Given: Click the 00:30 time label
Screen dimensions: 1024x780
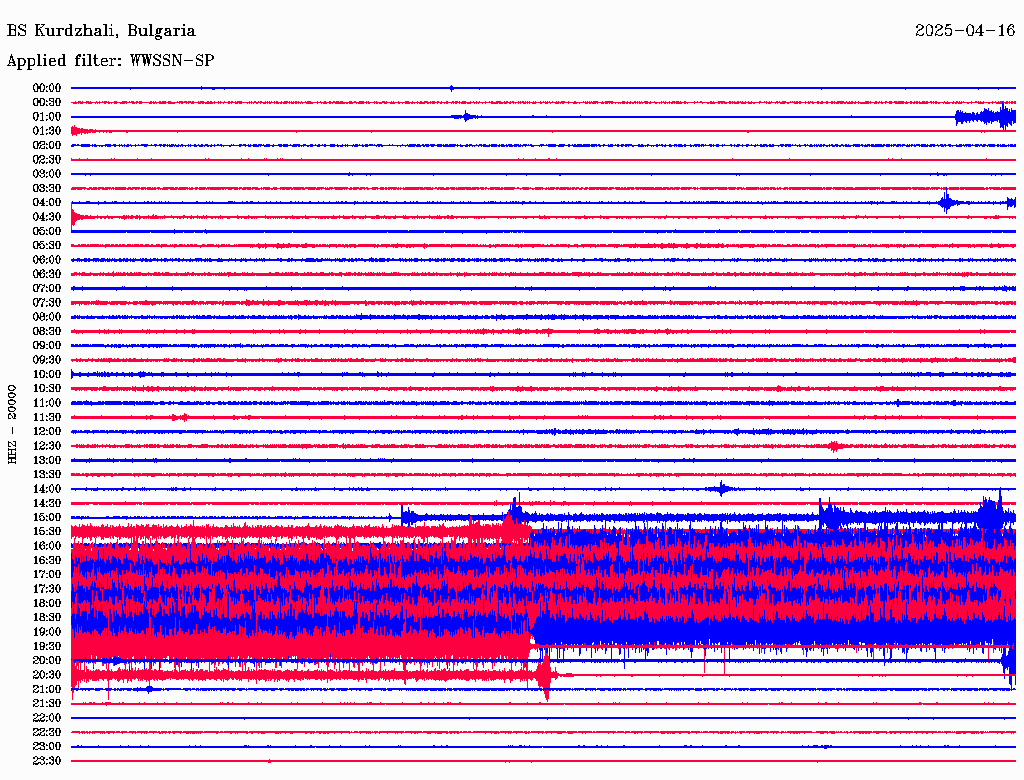Looking at the screenshot, I should click(47, 102).
